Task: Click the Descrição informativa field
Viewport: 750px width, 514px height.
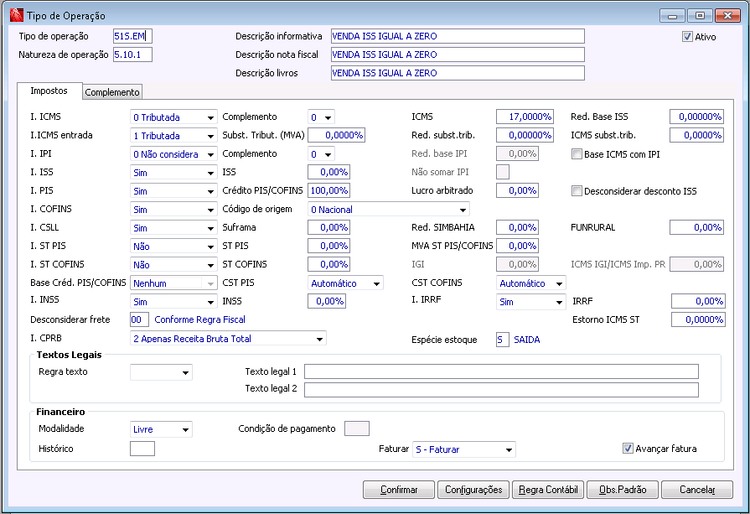Action: 457,36
